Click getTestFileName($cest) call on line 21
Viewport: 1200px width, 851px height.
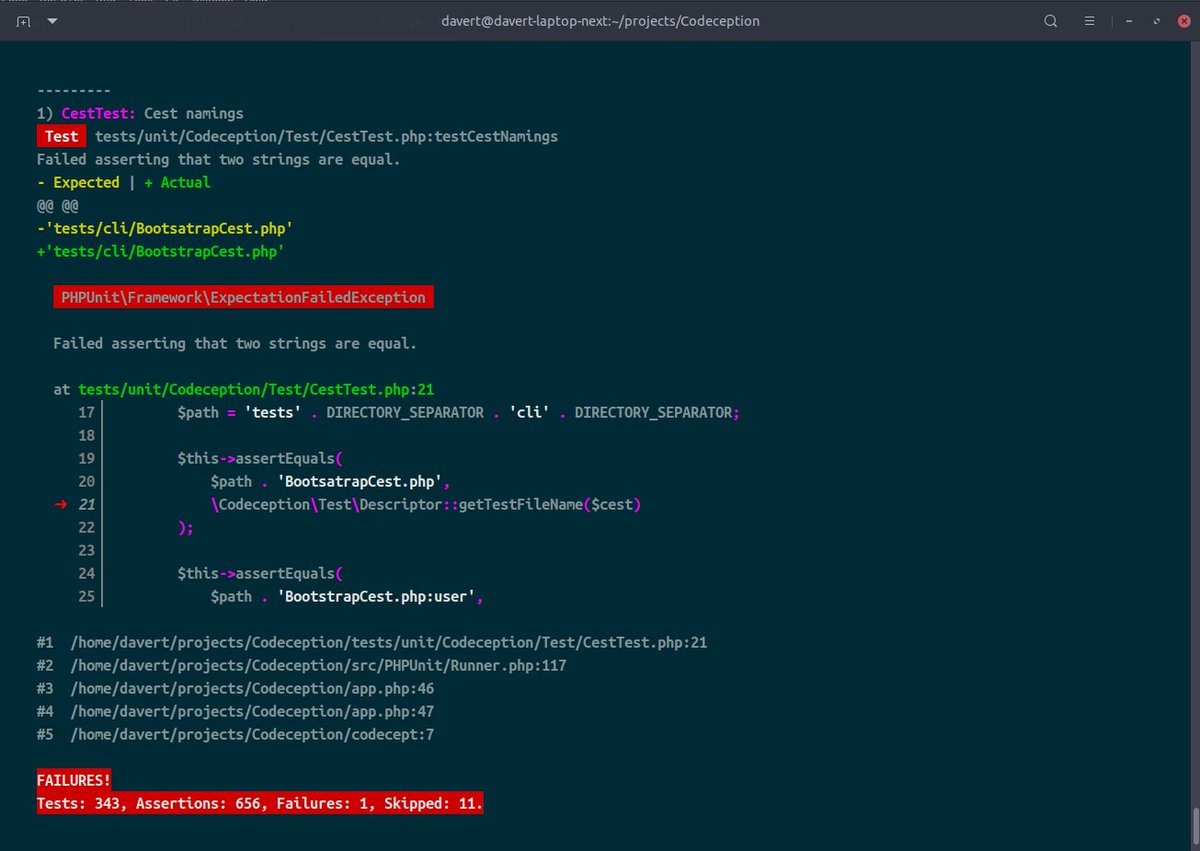point(549,504)
